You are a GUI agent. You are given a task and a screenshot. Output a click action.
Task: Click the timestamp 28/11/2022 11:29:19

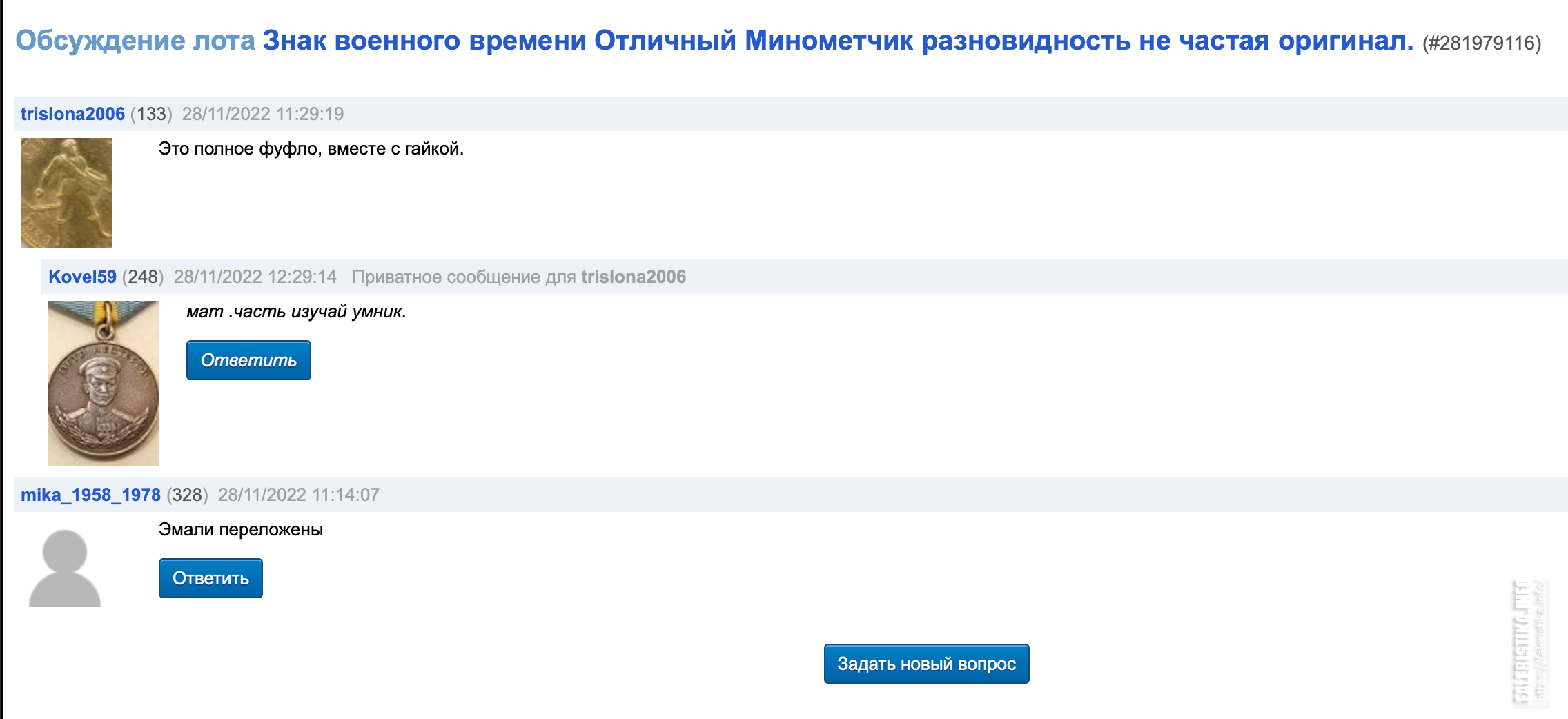point(263,114)
